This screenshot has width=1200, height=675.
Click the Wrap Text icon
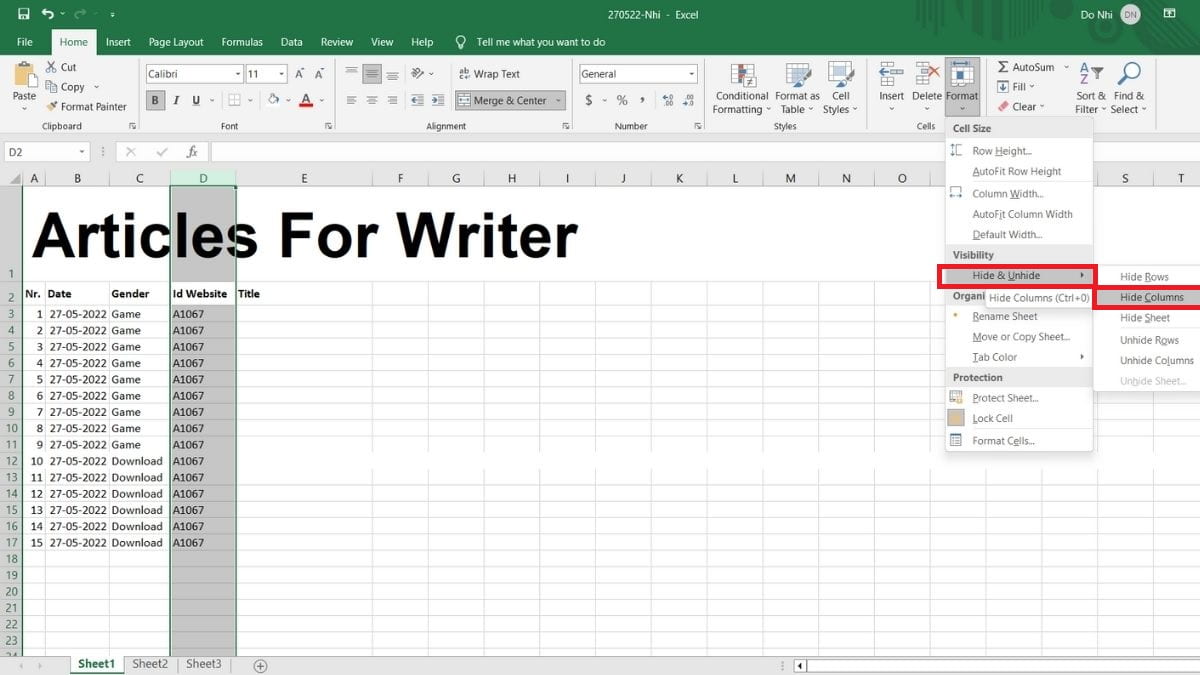point(489,73)
